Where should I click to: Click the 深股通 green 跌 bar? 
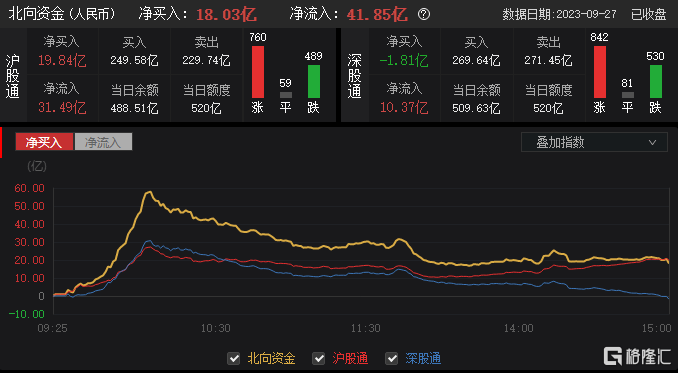pyautogui.click(x=656, y=81)
